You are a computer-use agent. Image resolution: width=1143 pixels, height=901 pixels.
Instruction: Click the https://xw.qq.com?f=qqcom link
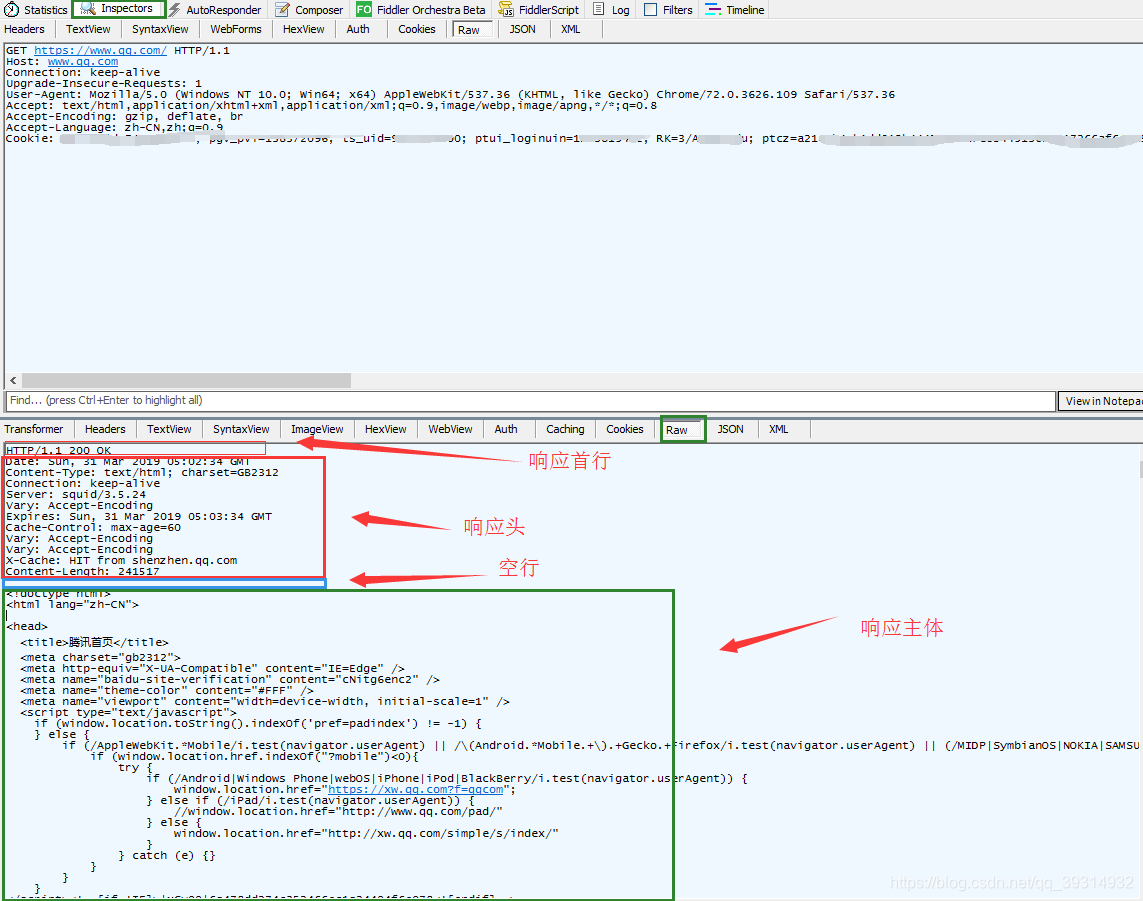[x=416, y=789]
